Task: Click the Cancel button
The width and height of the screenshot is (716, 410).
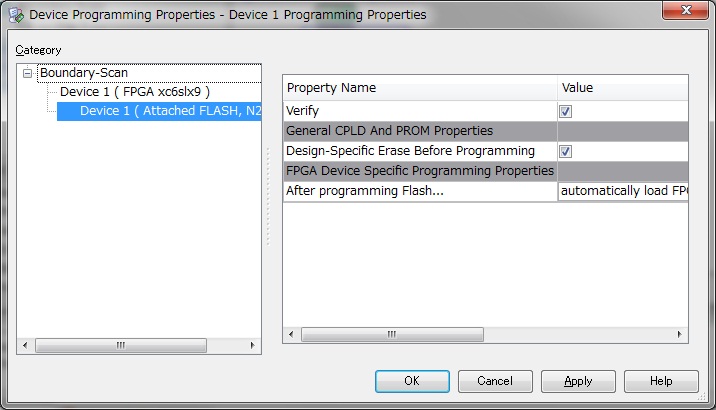Action: (x=495, y=381)
